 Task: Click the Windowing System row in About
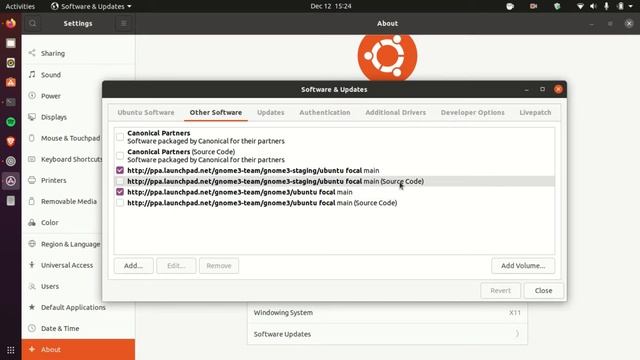(x=387, y=313)
